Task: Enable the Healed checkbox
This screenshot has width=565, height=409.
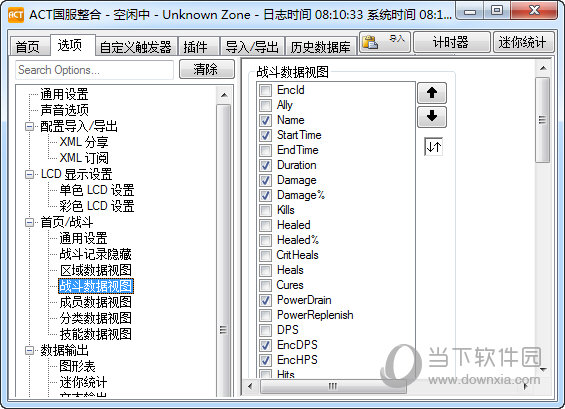Action: pos(265,225)
